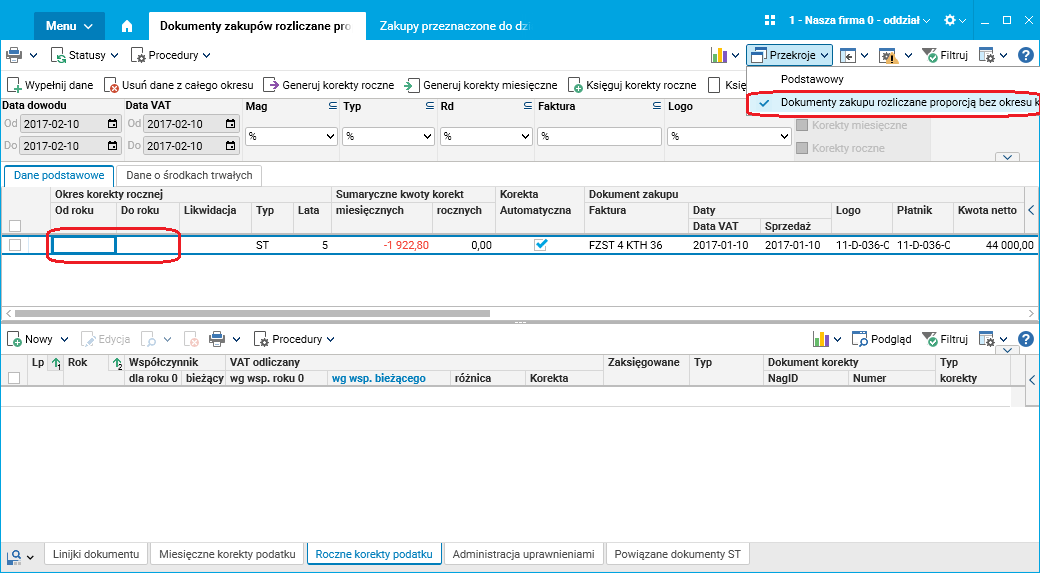Click upper Filtruj button

945,55
